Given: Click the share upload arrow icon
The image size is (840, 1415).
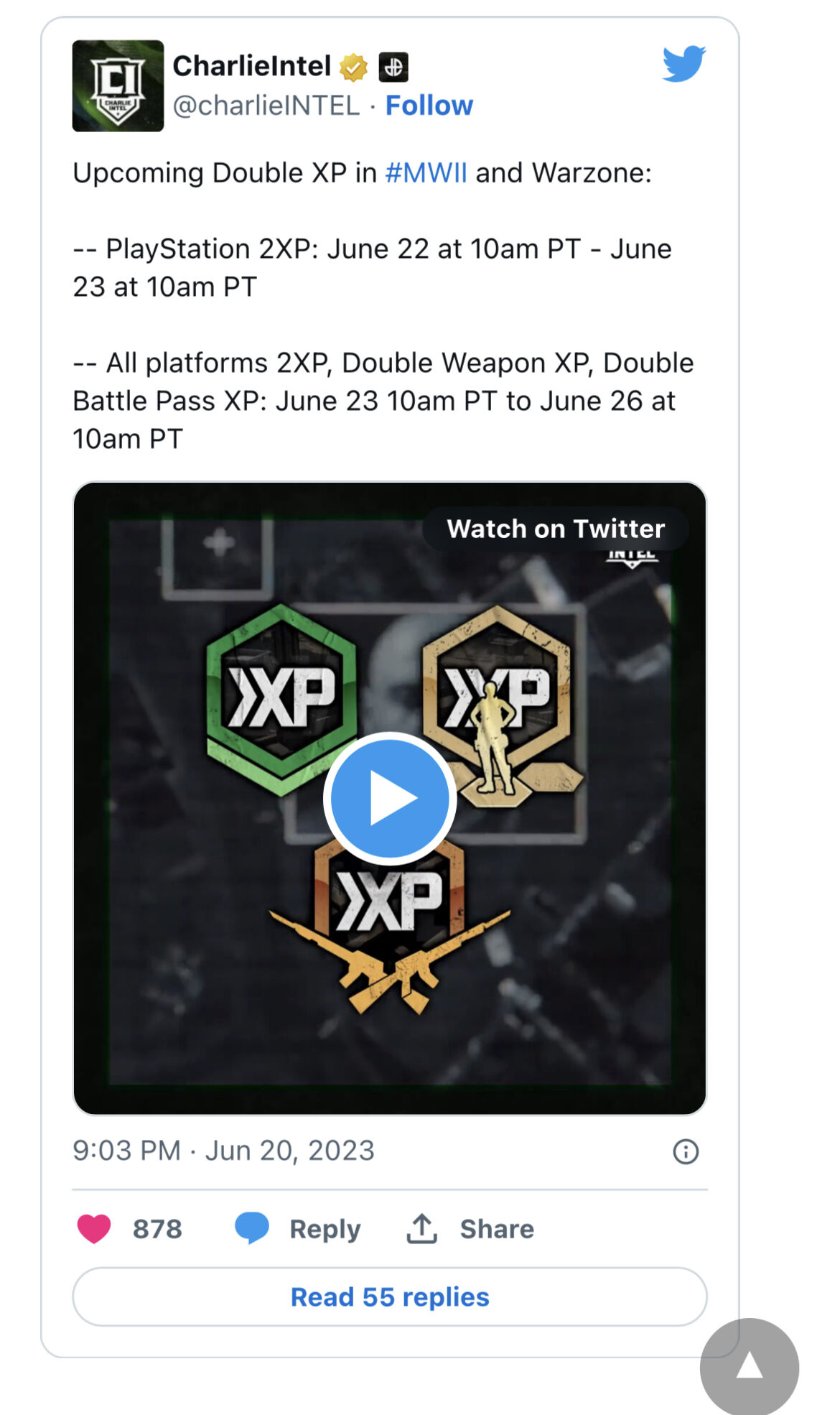Looking at the screenshot, I should pos(422,1228).
